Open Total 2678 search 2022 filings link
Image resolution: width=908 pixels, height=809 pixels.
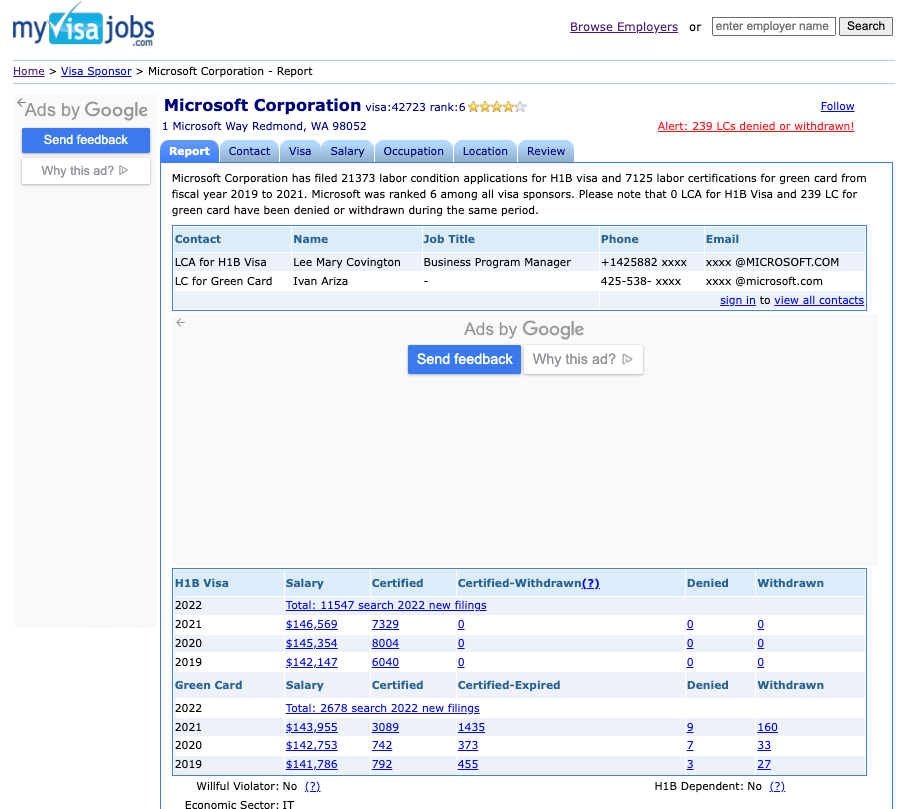[382, 708]
